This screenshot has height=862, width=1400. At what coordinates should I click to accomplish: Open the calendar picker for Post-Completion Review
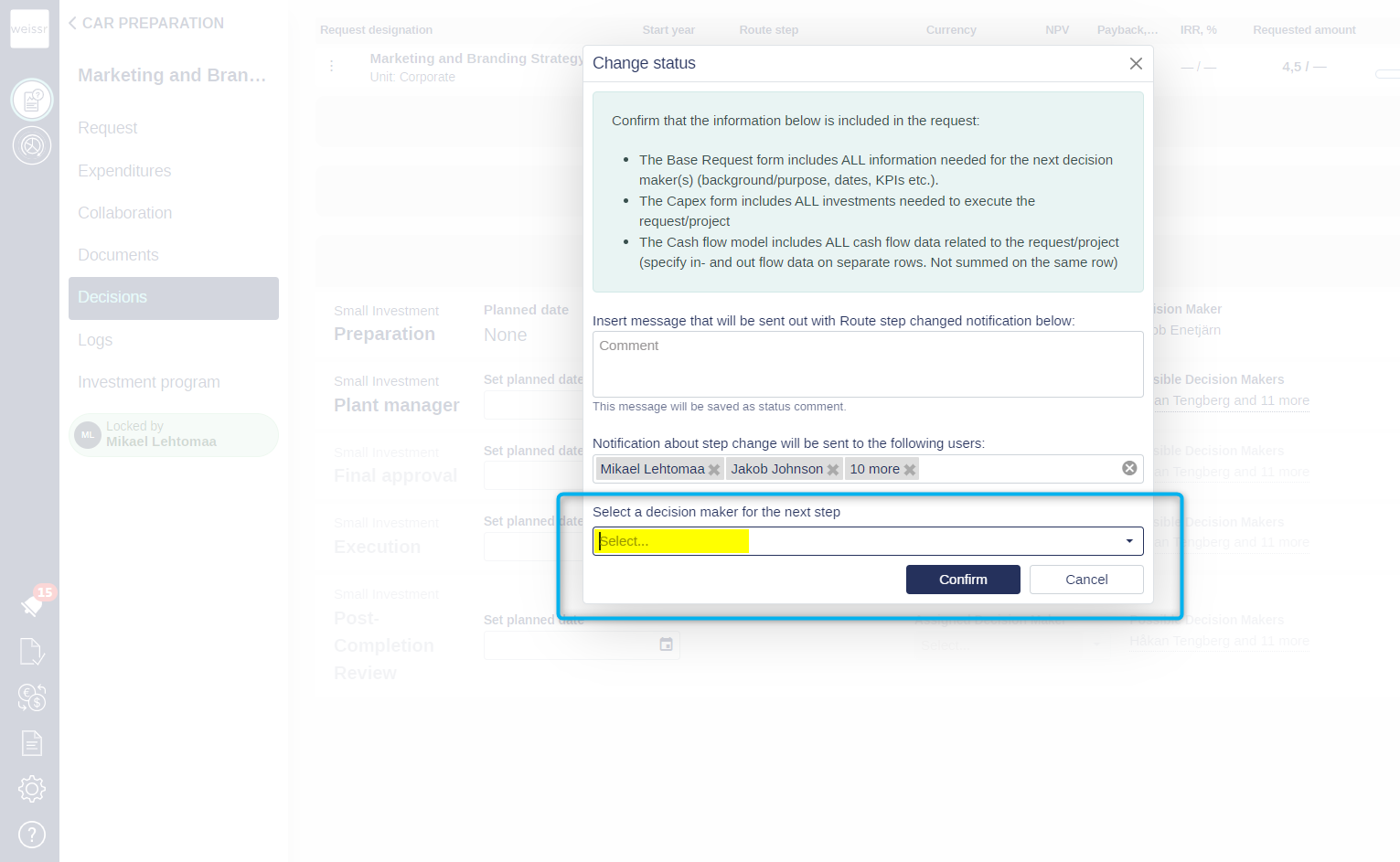click(x=667, y=644)
